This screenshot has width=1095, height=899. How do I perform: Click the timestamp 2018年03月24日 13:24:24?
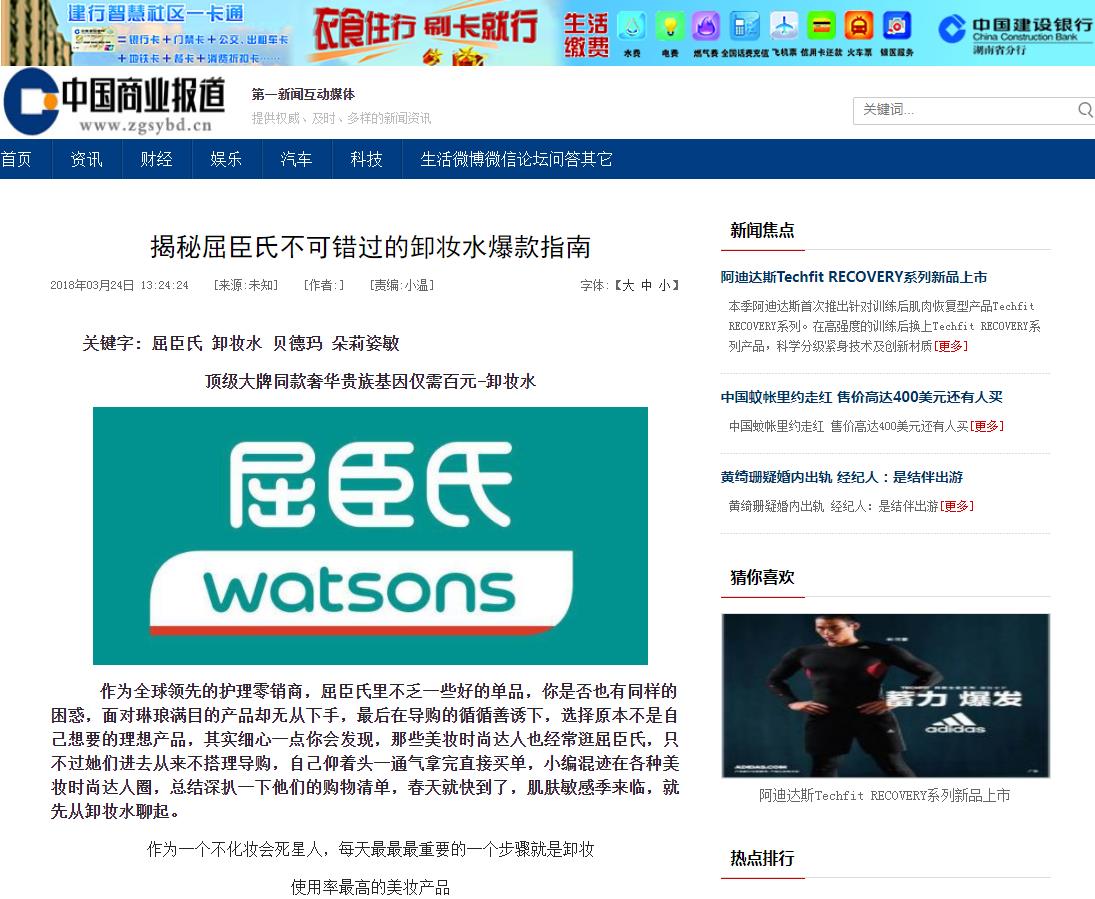click(x=119, y=285)
